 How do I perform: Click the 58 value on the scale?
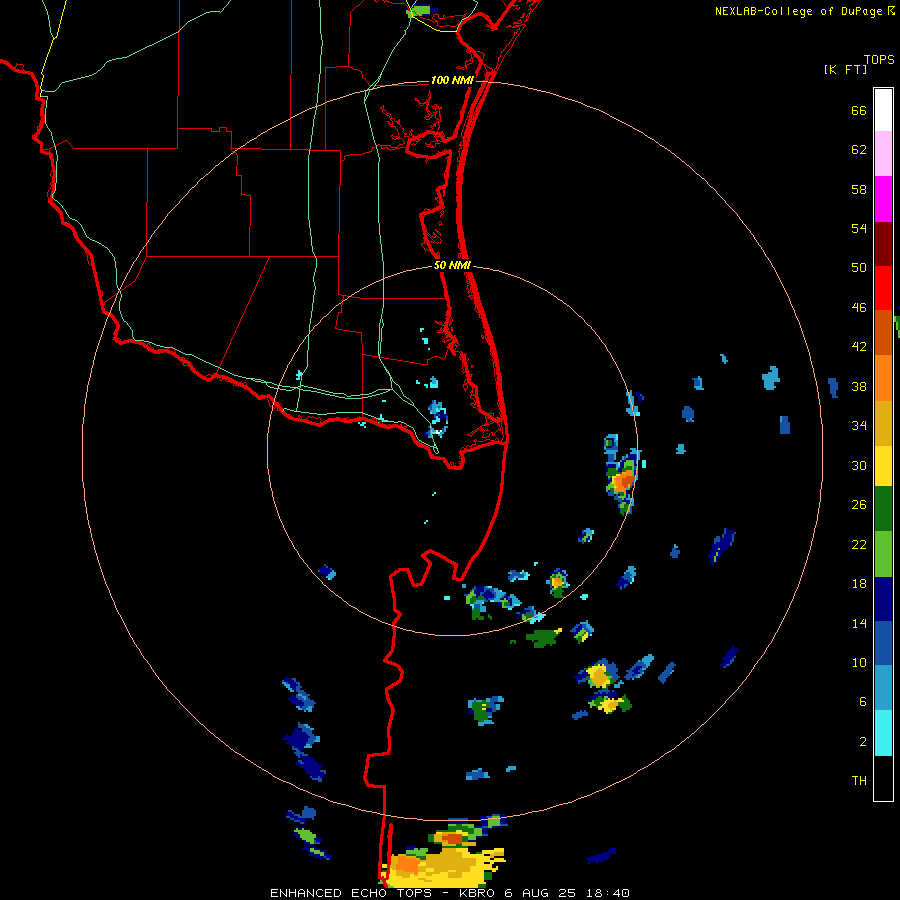click(x=859, y=189)
